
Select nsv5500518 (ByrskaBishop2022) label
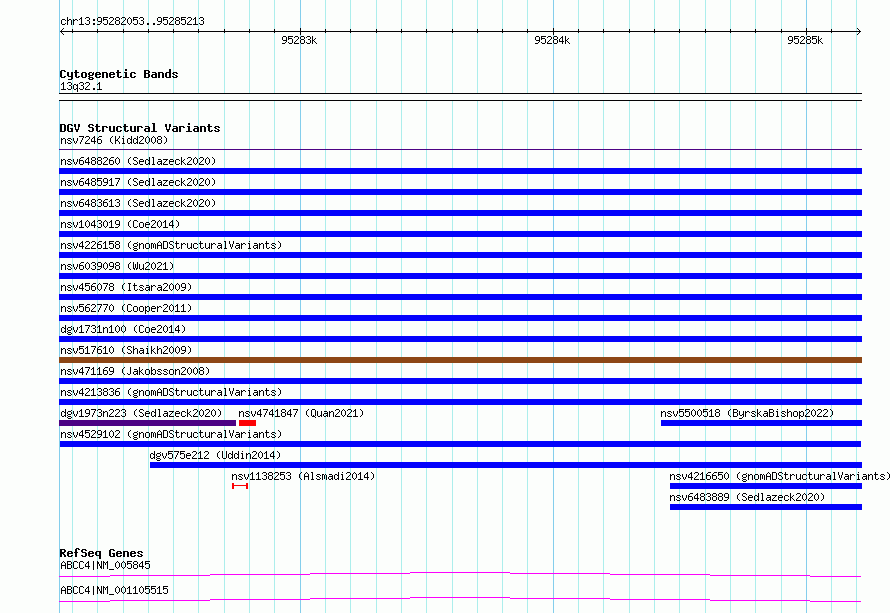[x=747, y=413]
